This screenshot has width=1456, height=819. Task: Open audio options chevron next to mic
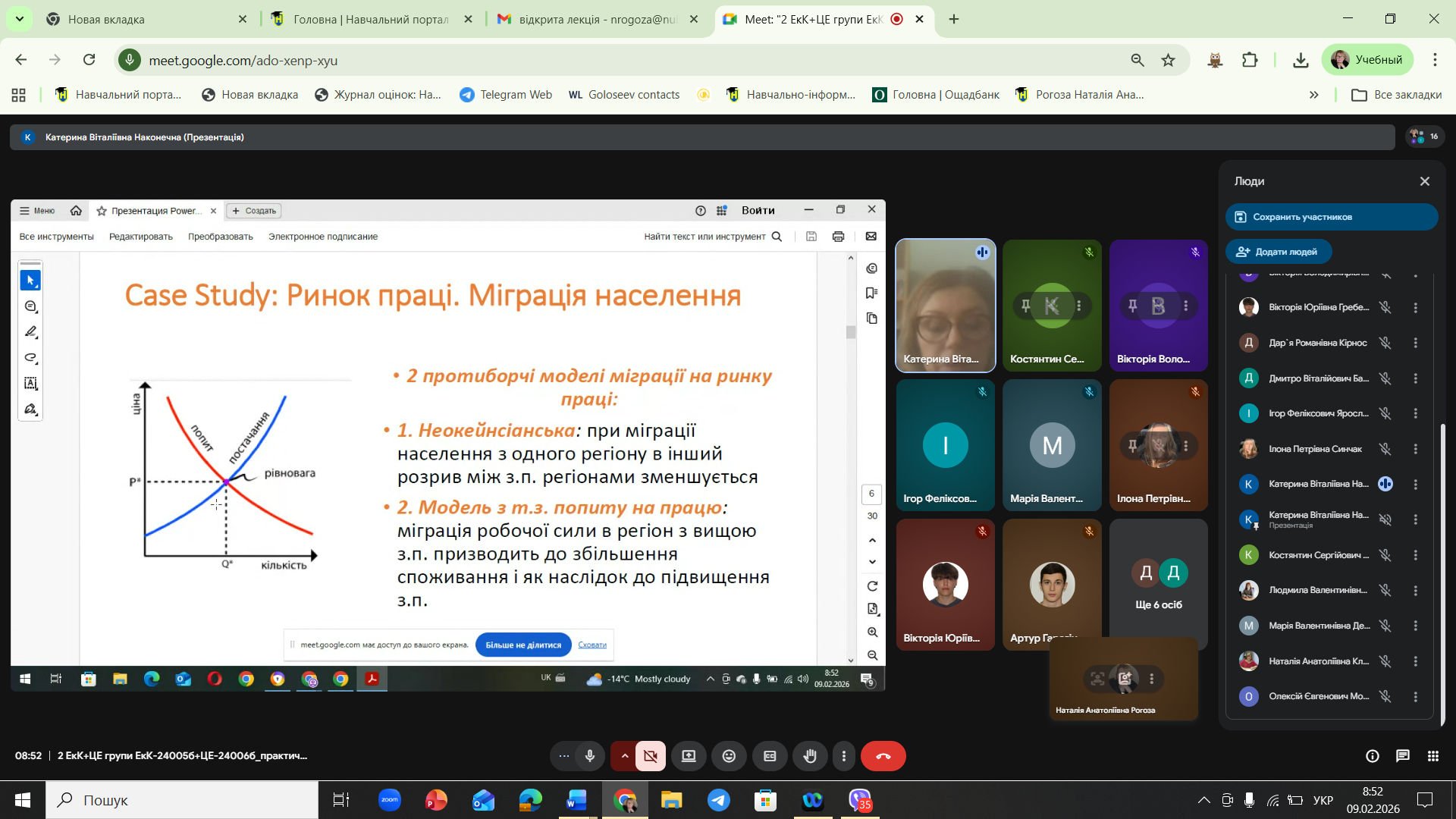(x=624, y=756)
